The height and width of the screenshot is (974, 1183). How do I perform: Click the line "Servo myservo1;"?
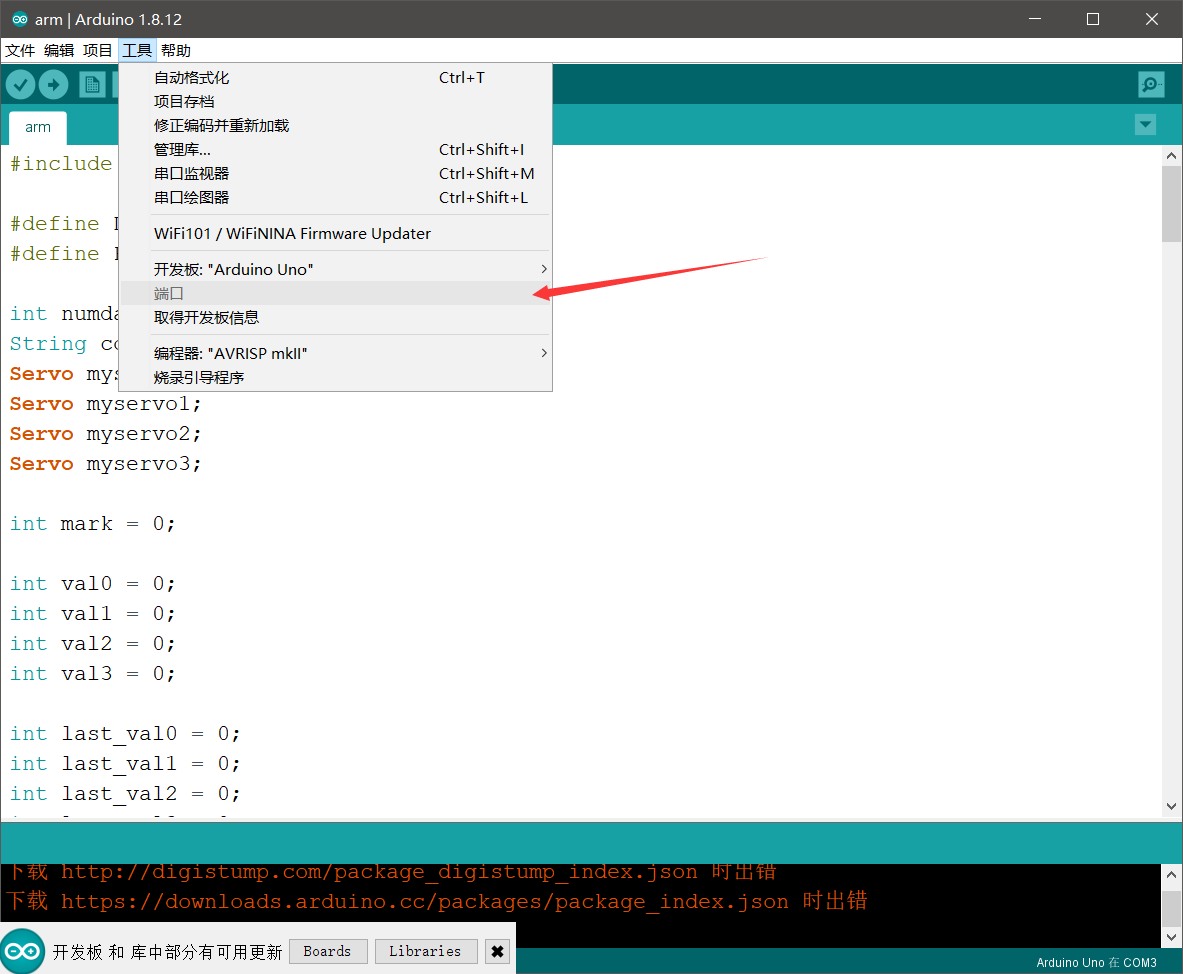[106, 404]
